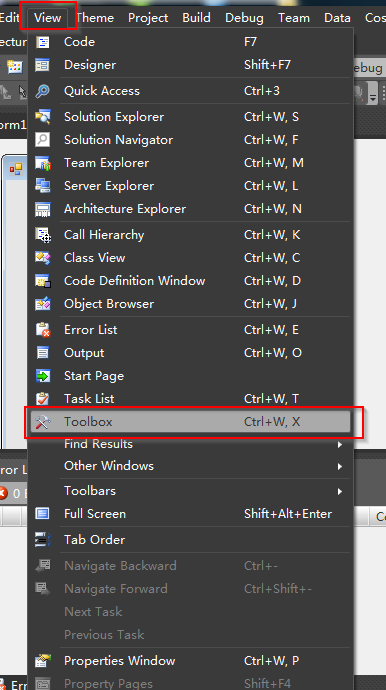The height and width of the screenshot is (690, 386).
Task: Click the Ctrl+W, N shortcut text
Action: [x=273, y=209]
